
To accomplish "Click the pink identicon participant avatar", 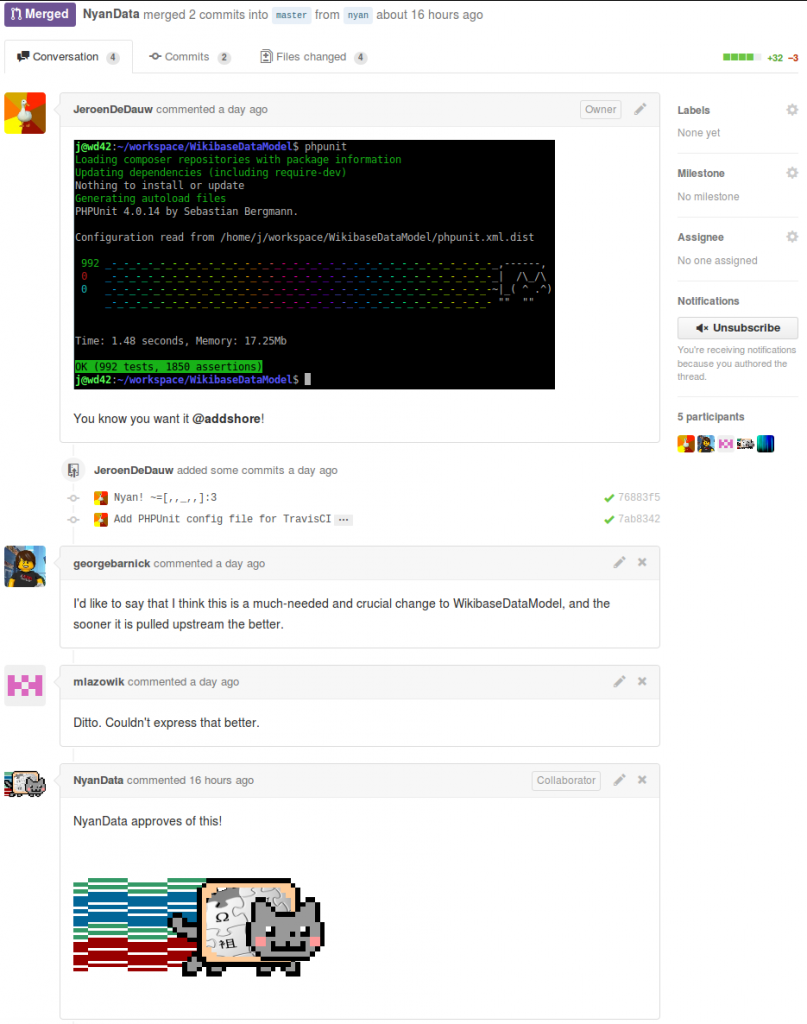I will [725, 444].
